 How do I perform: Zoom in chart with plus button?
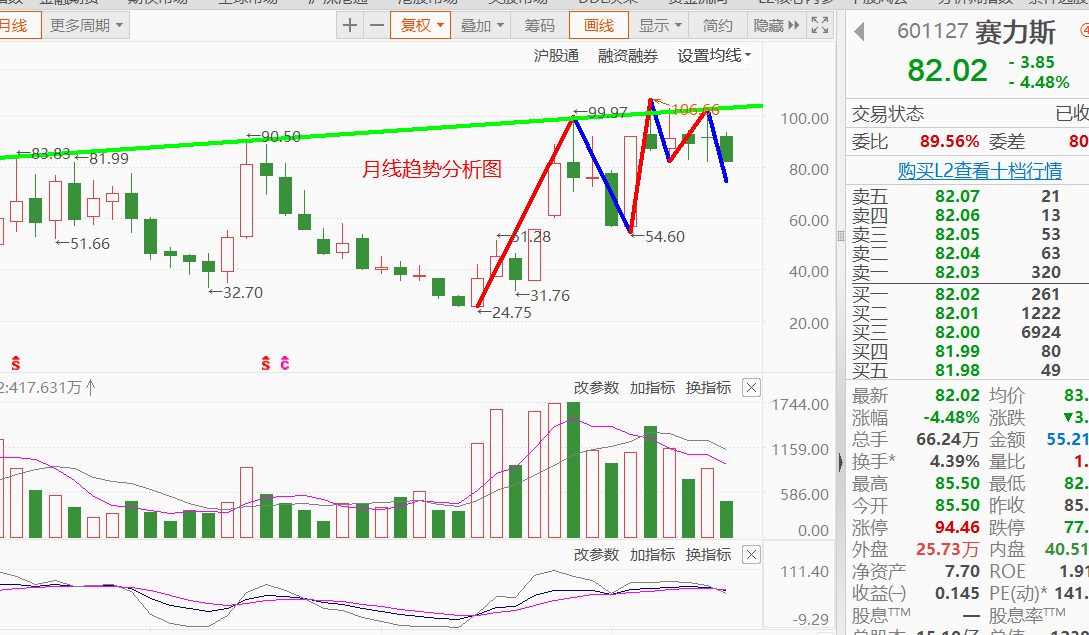click(x=350, y=26)
